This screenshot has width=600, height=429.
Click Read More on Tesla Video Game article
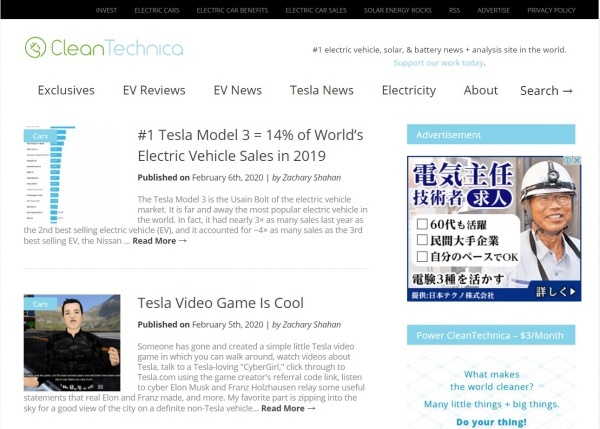point(289,408)
